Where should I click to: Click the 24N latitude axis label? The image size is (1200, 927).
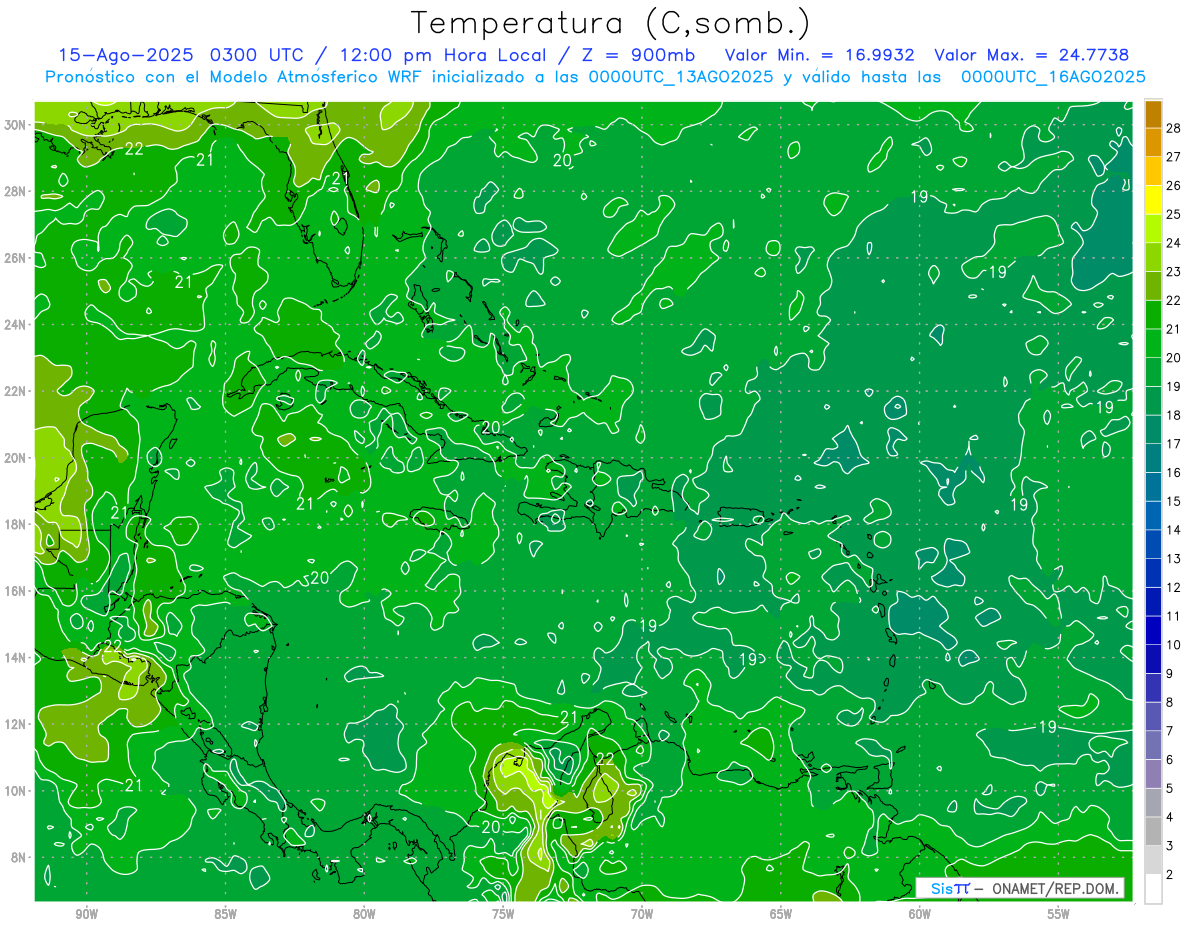click(17, 325)
